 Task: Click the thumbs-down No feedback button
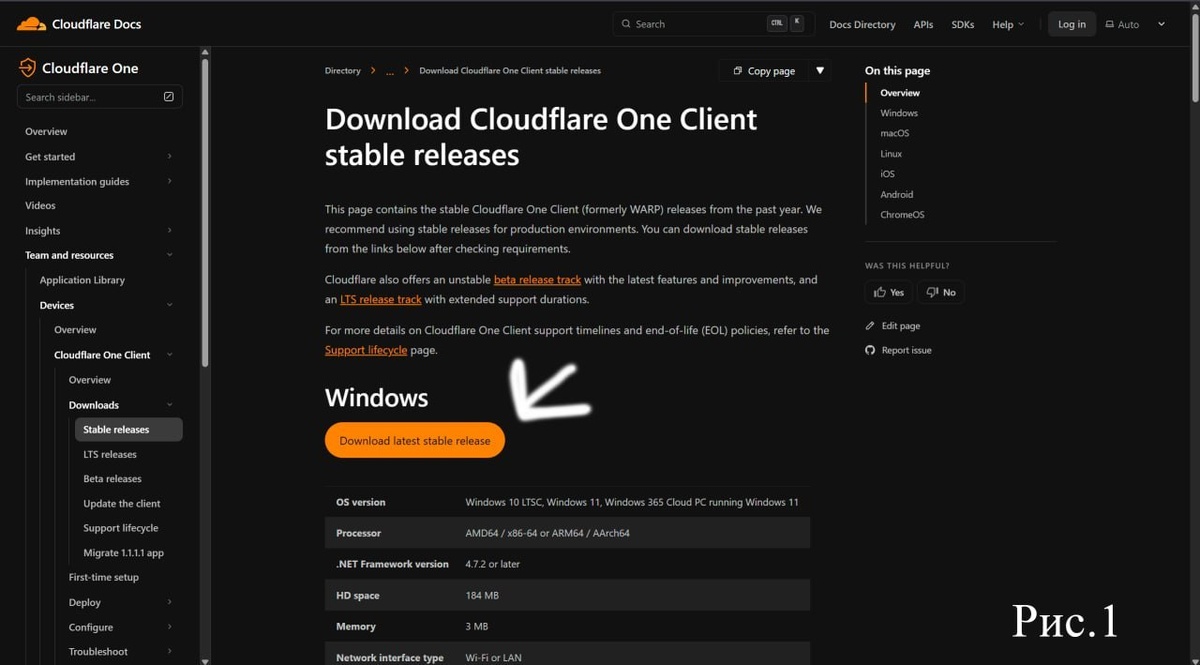click(x=941, y=292)
